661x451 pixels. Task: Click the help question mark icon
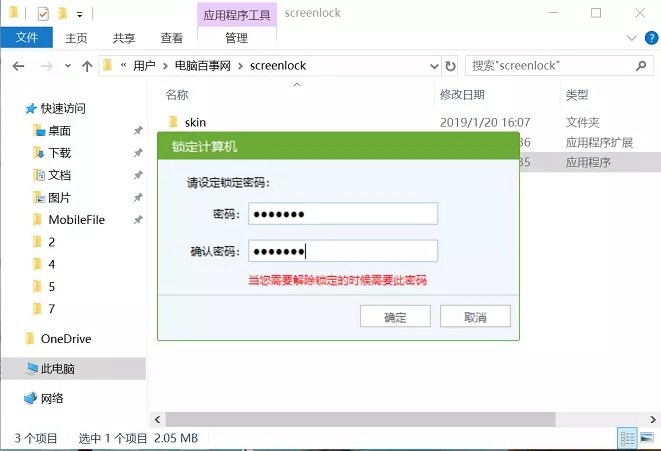(649, 38)
